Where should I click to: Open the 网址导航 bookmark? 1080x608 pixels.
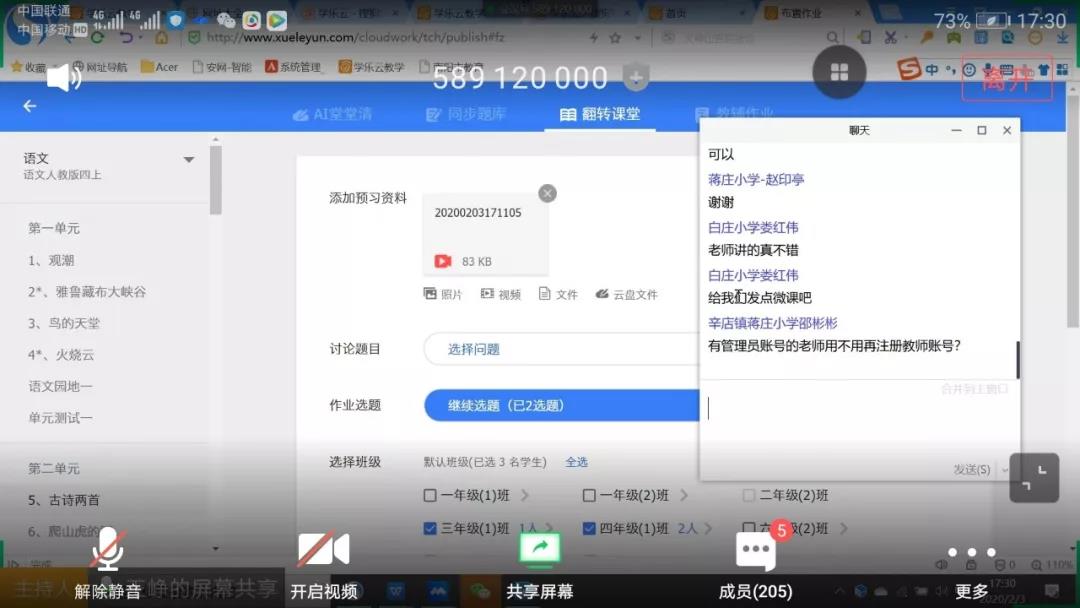click(100, 67)
